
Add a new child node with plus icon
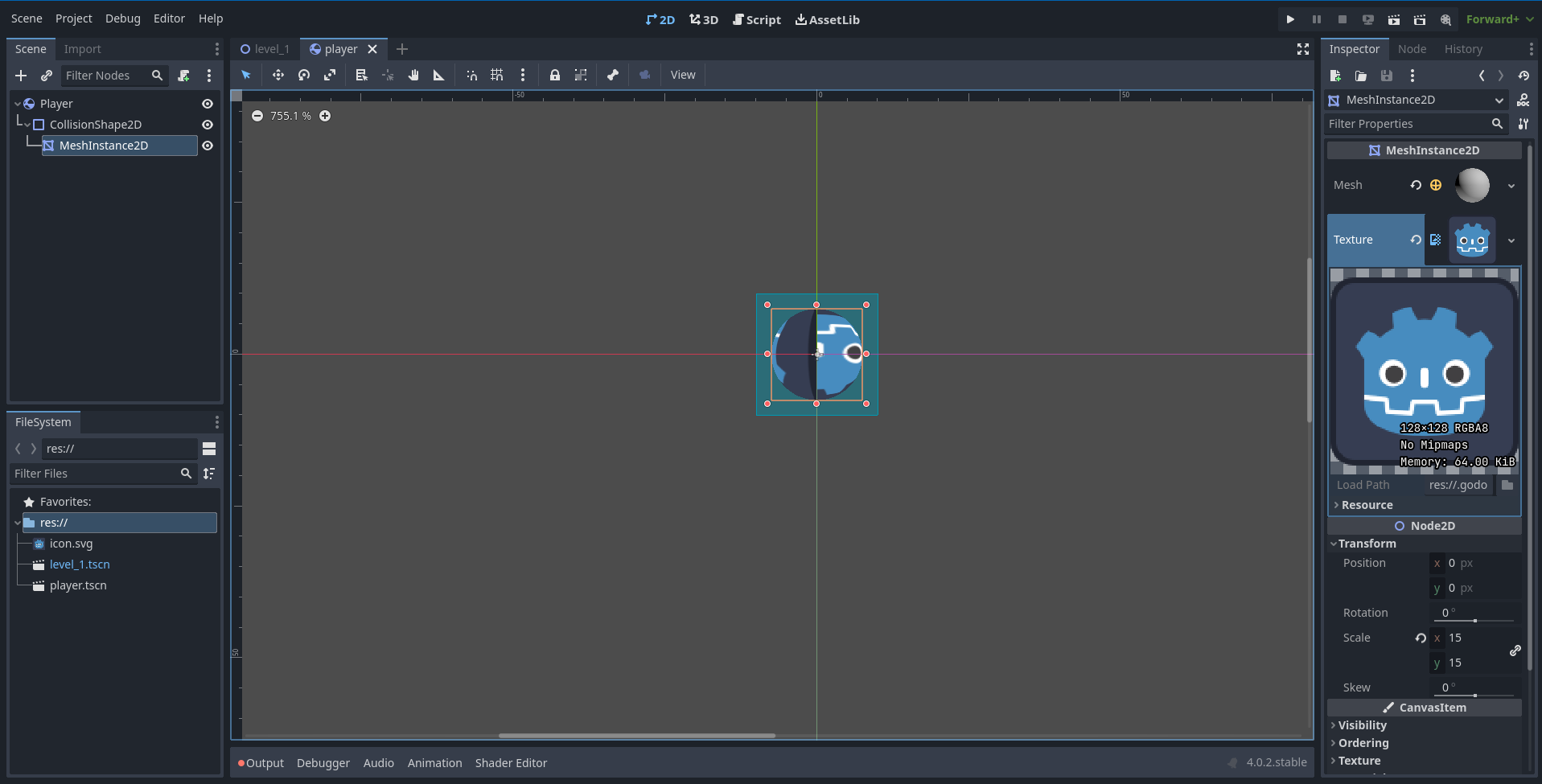point(21,76)
